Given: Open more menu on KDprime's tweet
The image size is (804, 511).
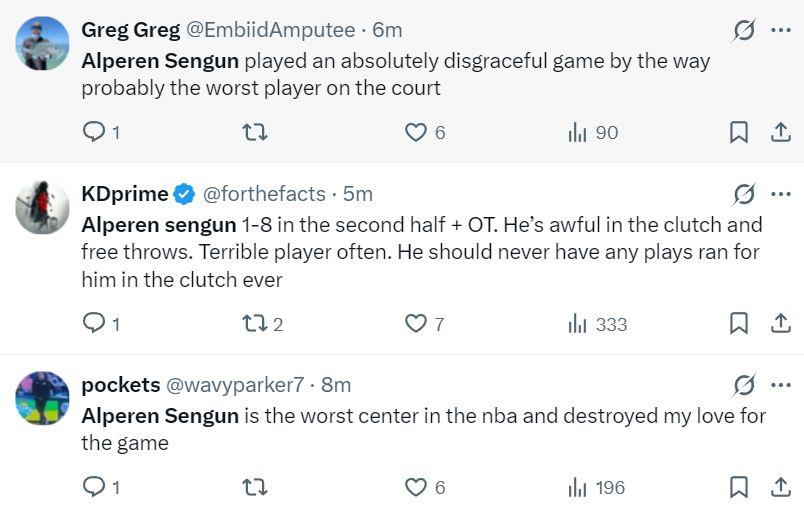Looking at the screenshot, I should pos(781,193).
